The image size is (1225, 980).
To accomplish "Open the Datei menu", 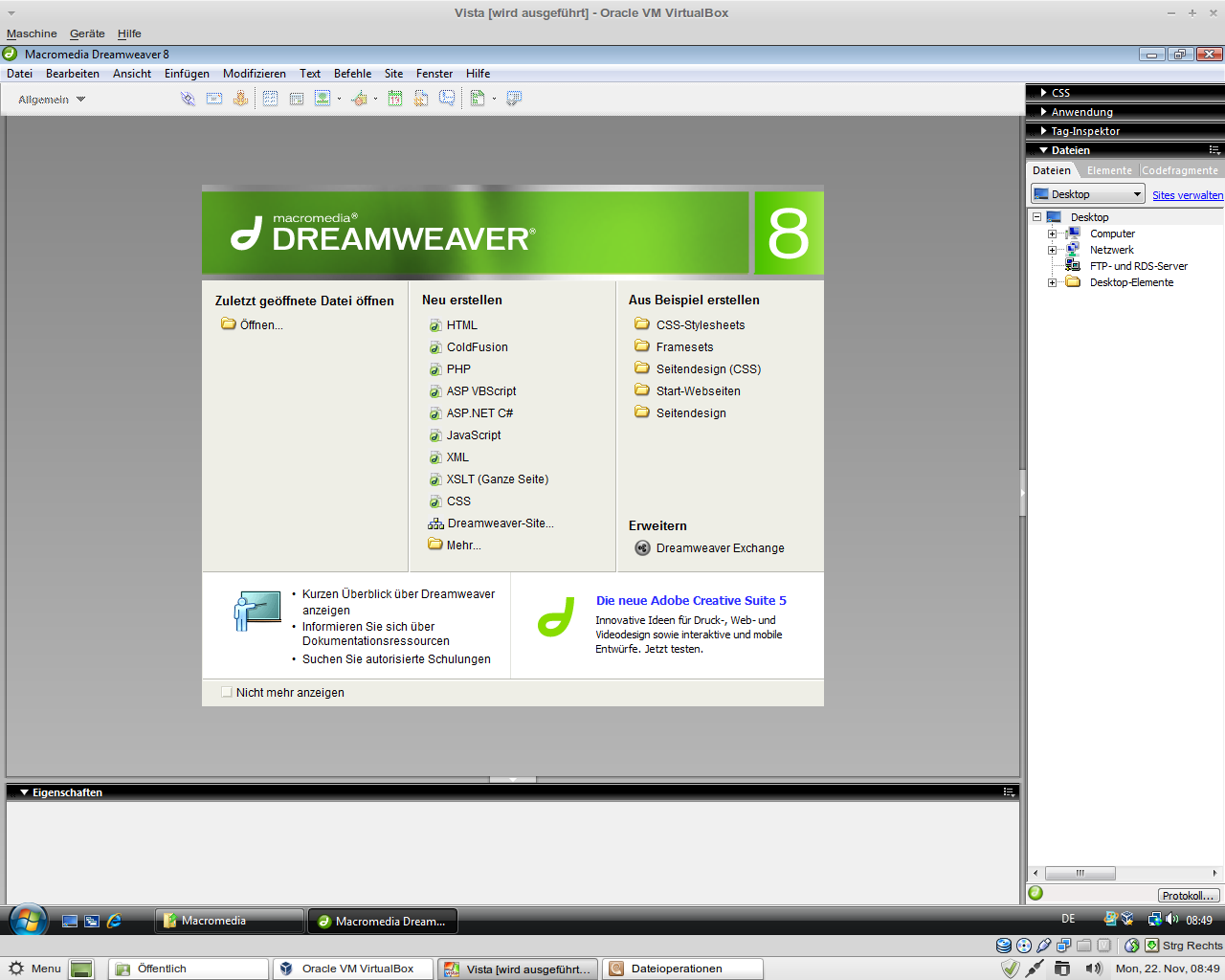I will tap(19, 74).
